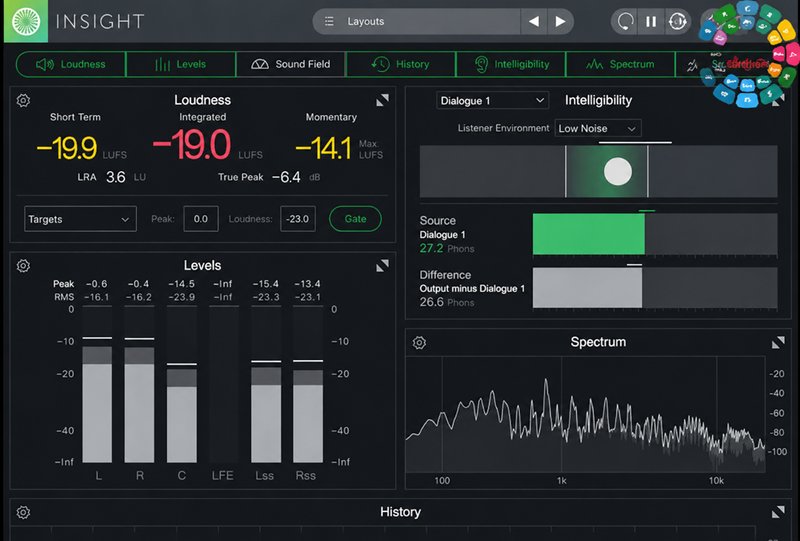
Task: Click the spectrum analyzer curve display
Action: pos(586,414)
